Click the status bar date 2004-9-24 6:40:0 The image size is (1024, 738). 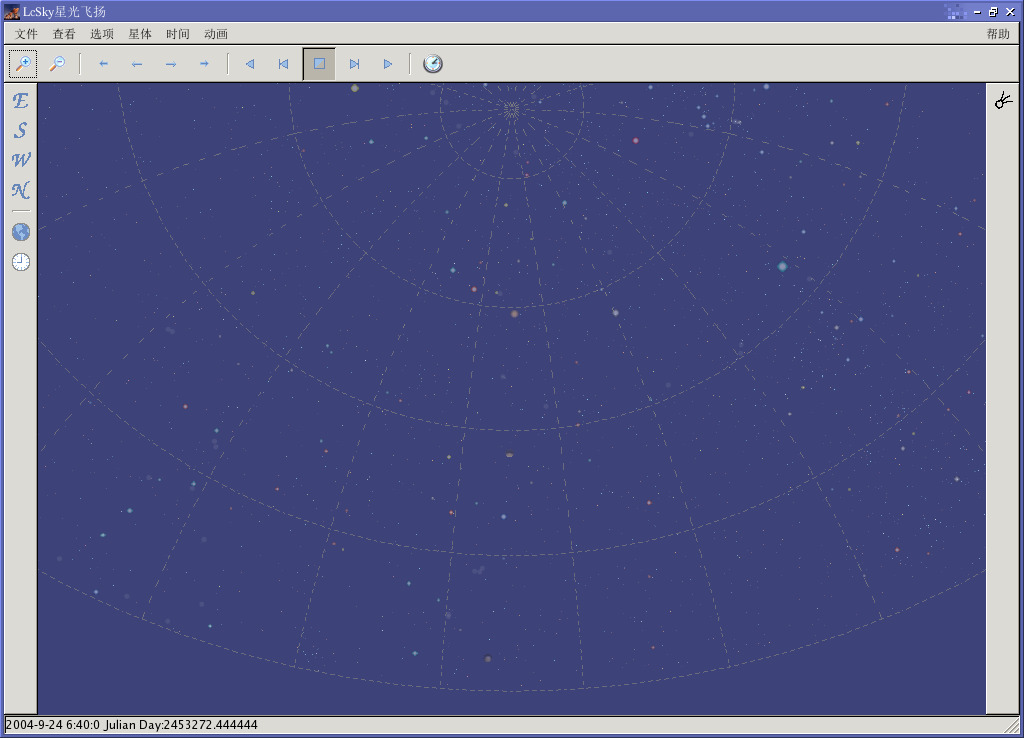(53, 725)
